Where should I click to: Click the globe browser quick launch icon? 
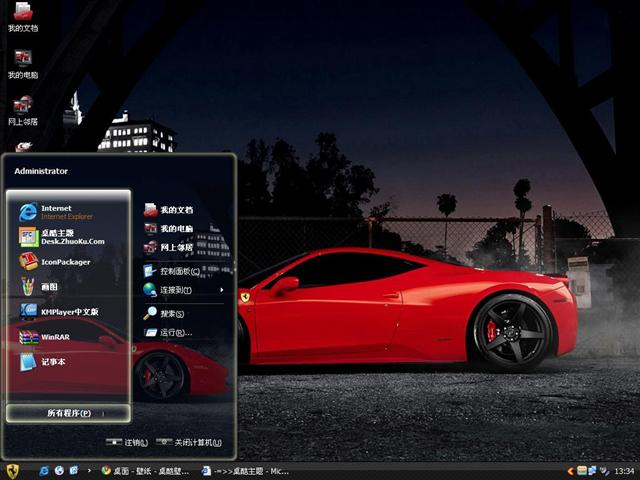59,471
